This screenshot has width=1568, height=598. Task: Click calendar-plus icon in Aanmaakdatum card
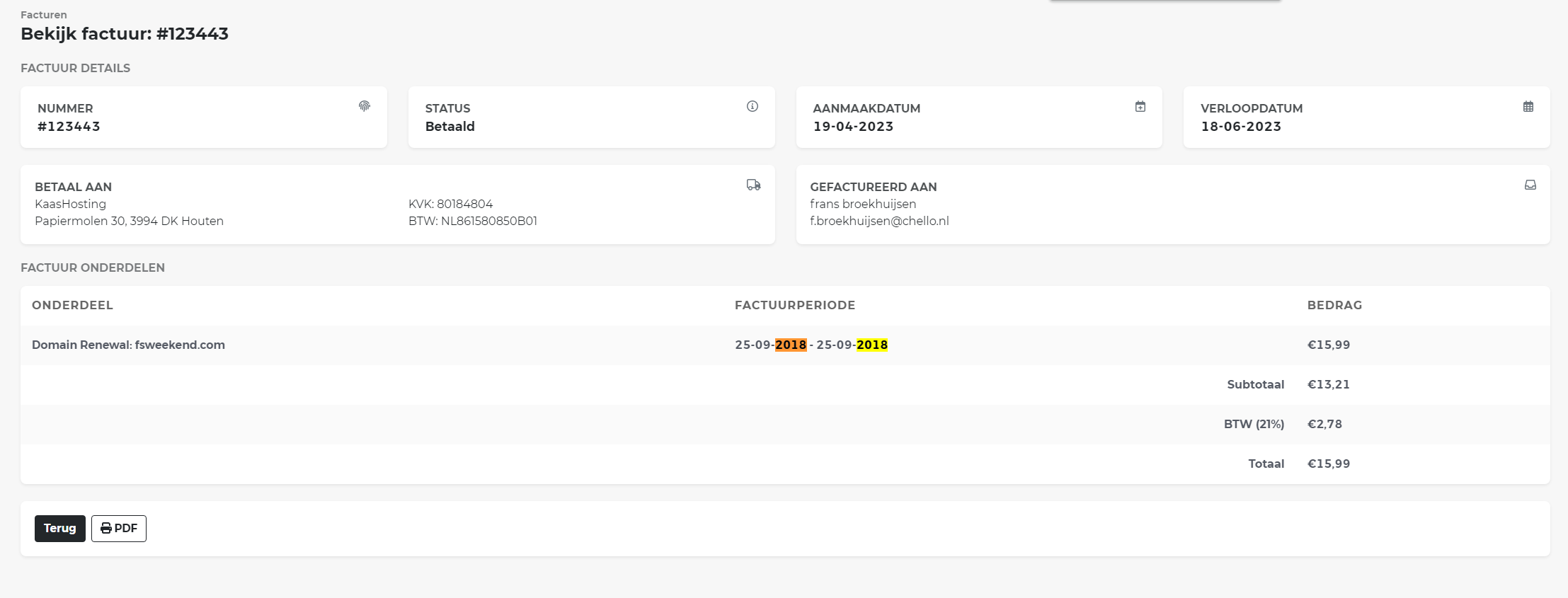point(1140,106)
